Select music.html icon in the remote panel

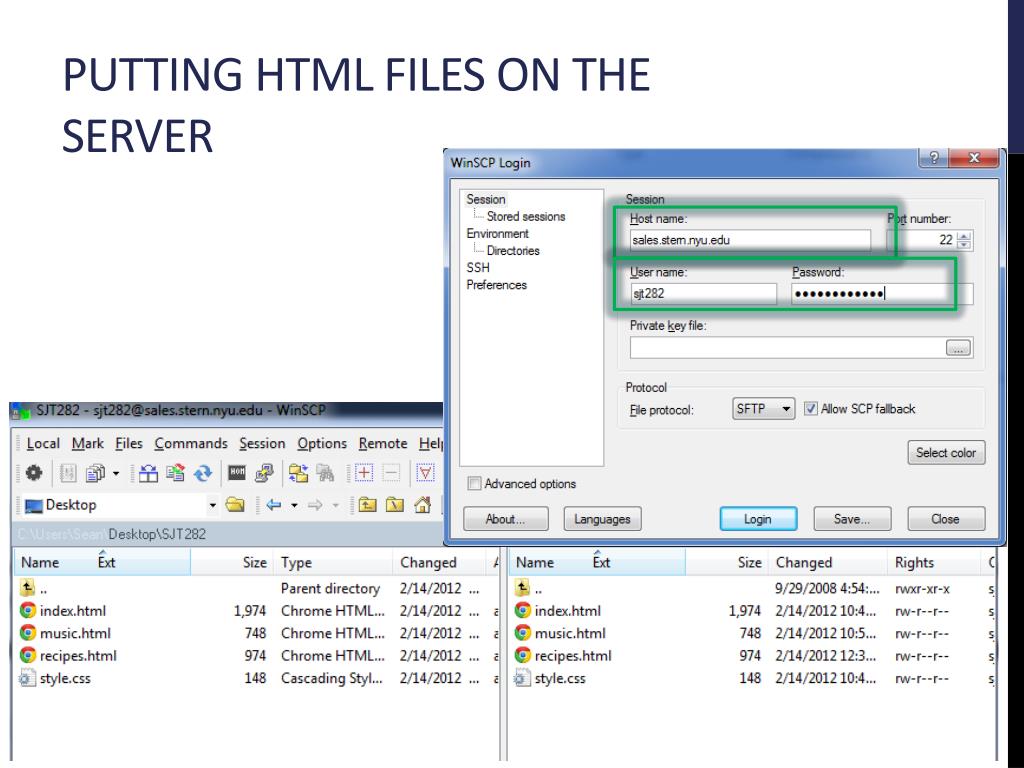(522, 633)
